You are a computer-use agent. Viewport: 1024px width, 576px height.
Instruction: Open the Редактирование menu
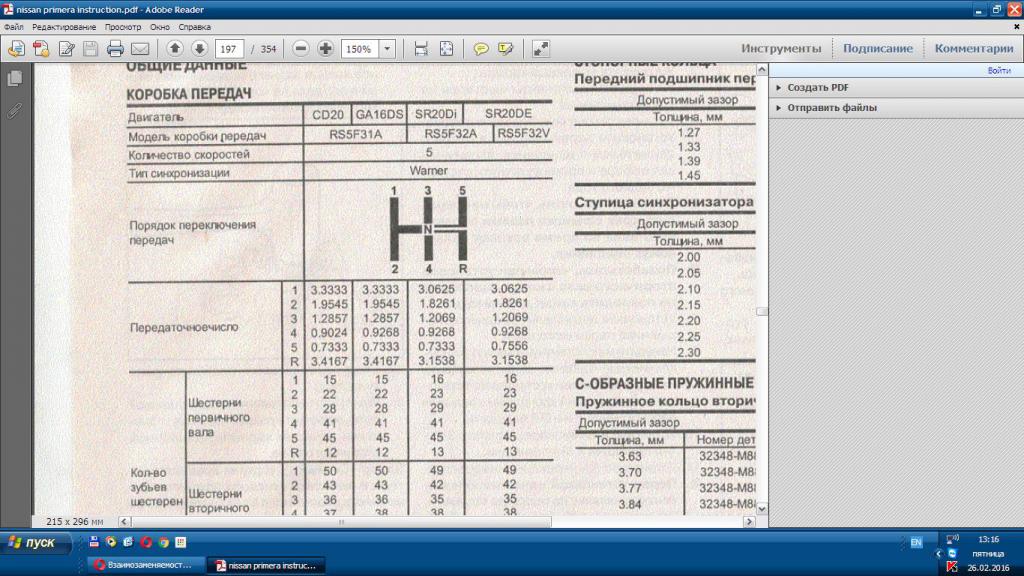(64, 27)
